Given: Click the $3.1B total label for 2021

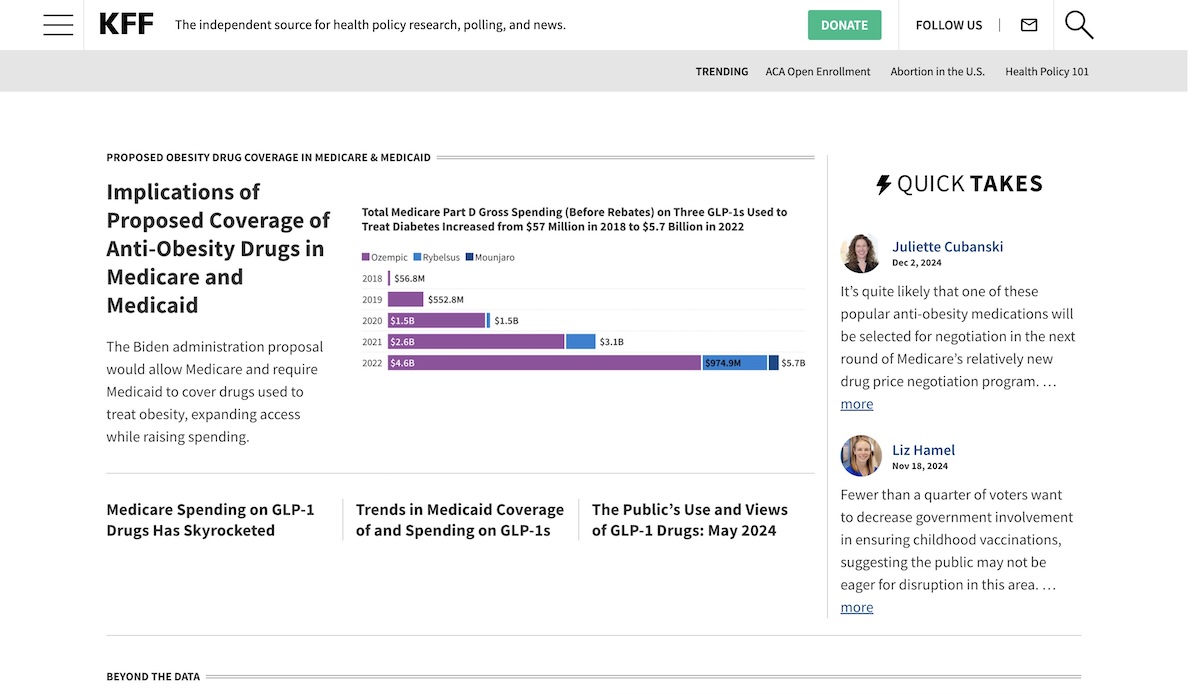Looking at the screenshot, I should (x=612, y=342).
